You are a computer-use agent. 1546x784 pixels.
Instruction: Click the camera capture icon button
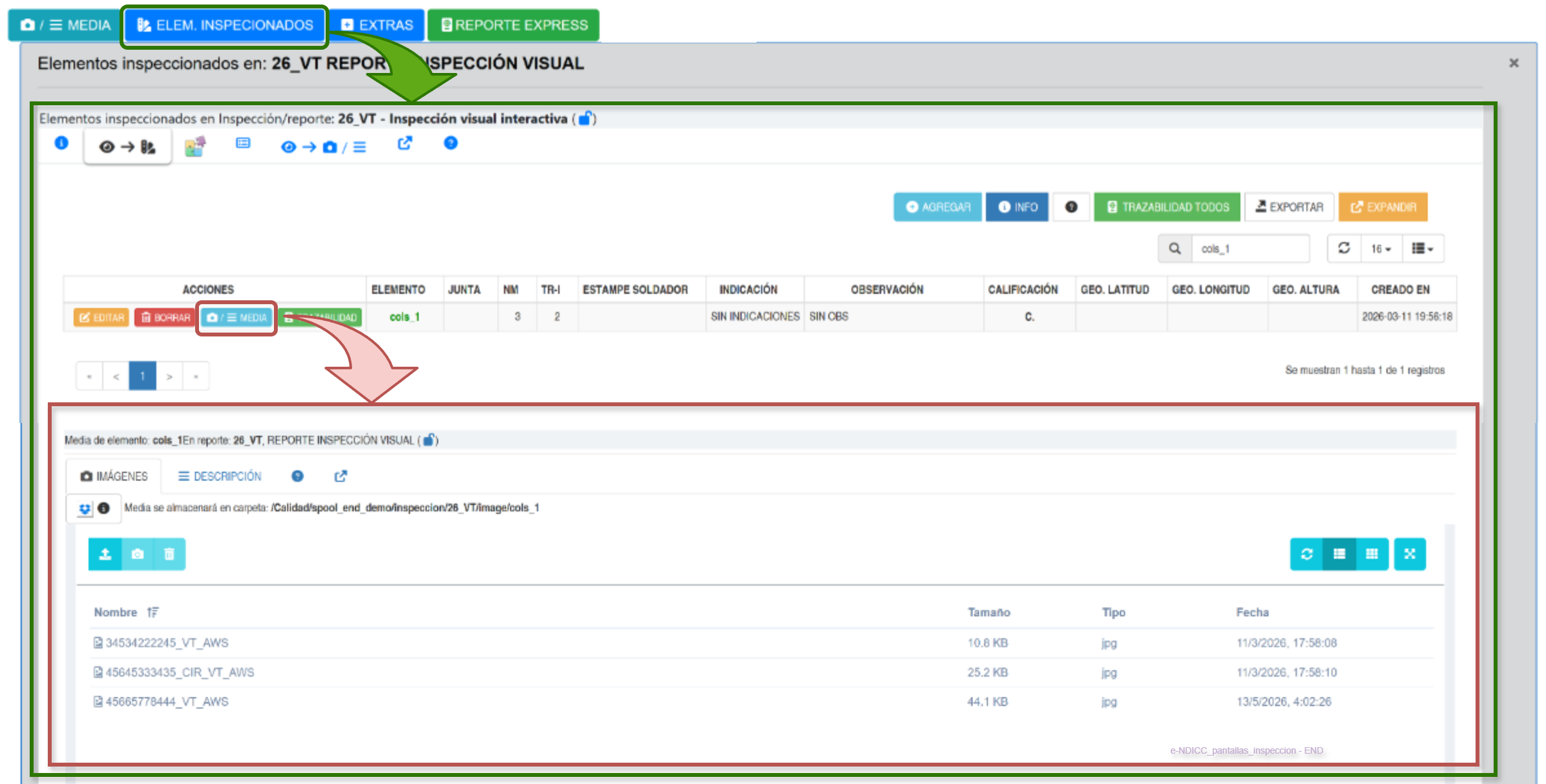point(138,554)
